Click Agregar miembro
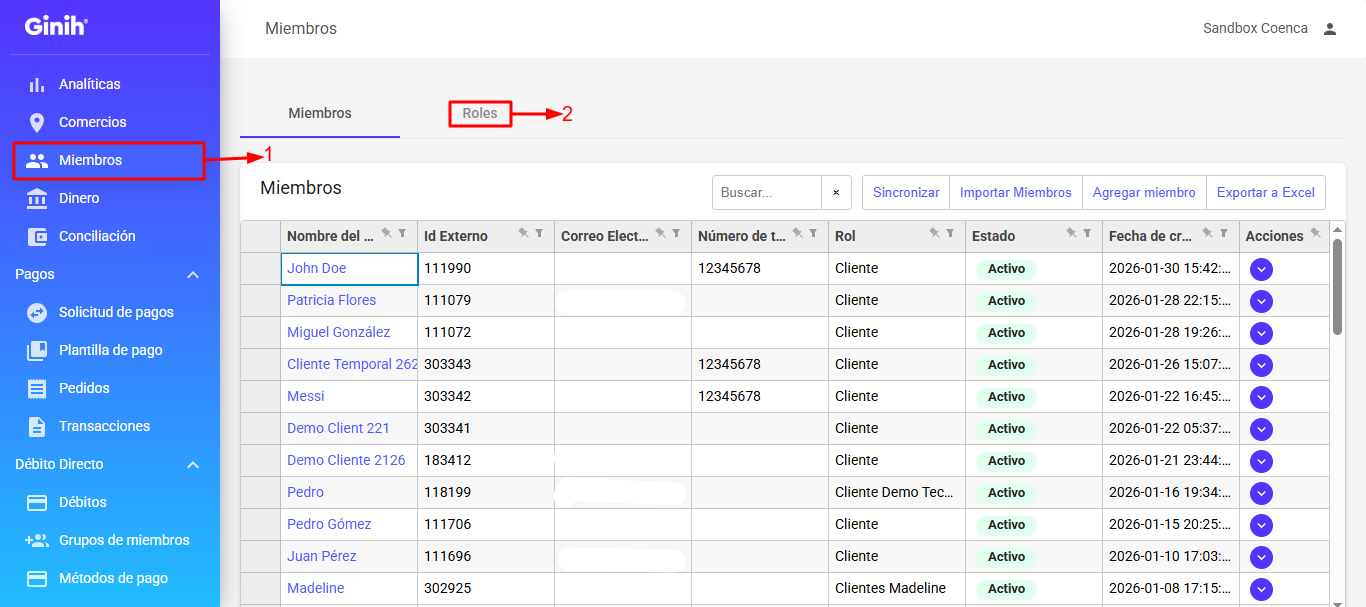1366x607 pixels. tap(1144, 192)
